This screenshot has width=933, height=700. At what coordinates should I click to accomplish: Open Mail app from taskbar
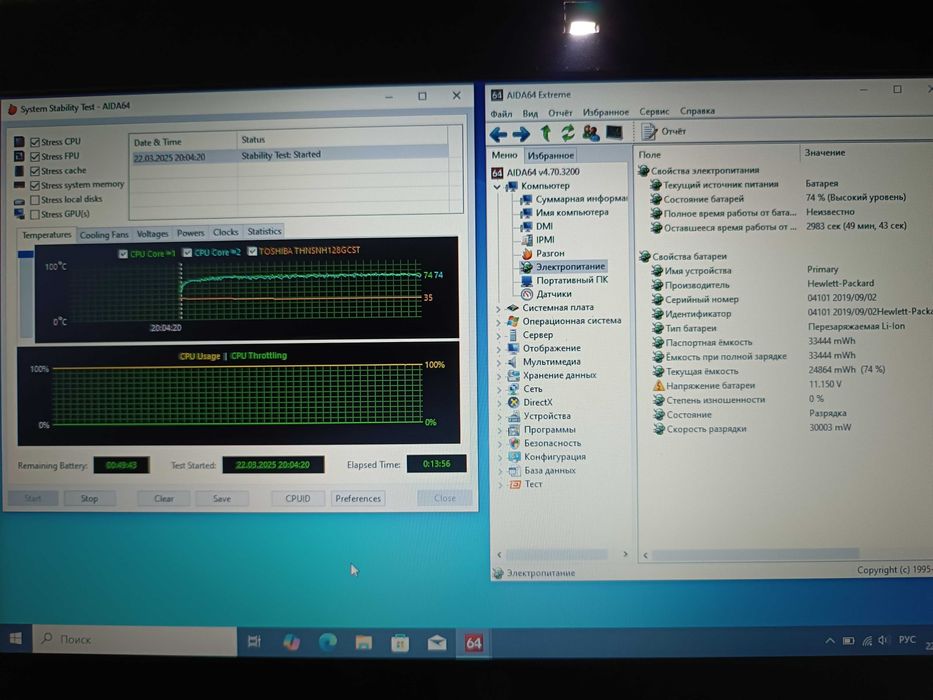pyautogui.click(x=437, y=643)
